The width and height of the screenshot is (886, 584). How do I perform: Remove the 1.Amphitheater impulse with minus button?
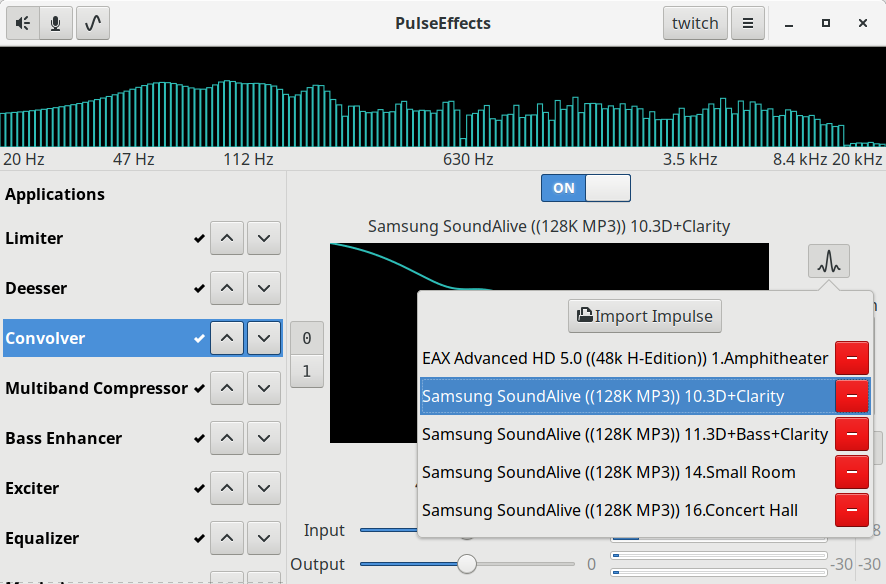point(852,358)
